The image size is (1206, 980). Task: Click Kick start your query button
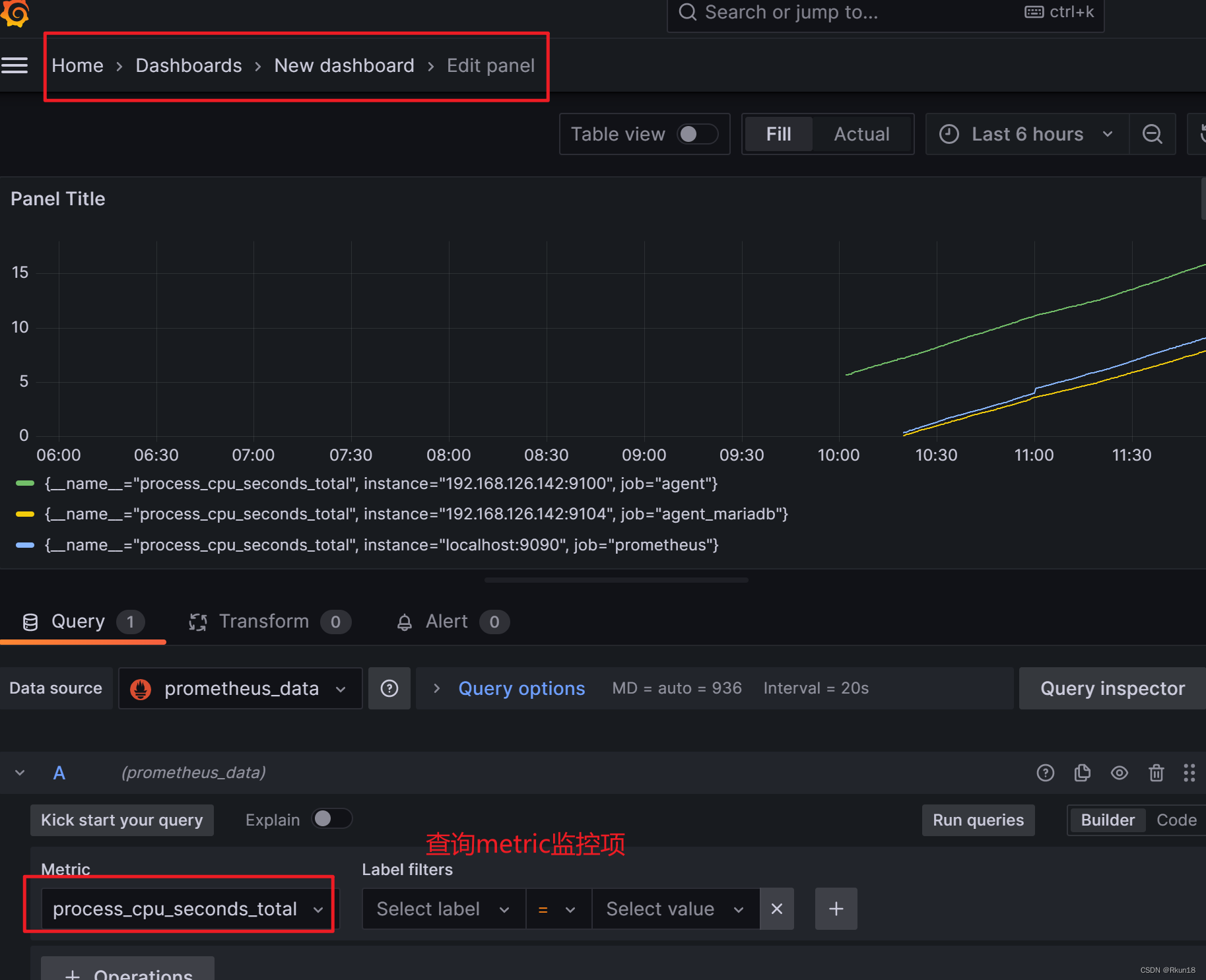pyautogui.click(x=122, y=820)
